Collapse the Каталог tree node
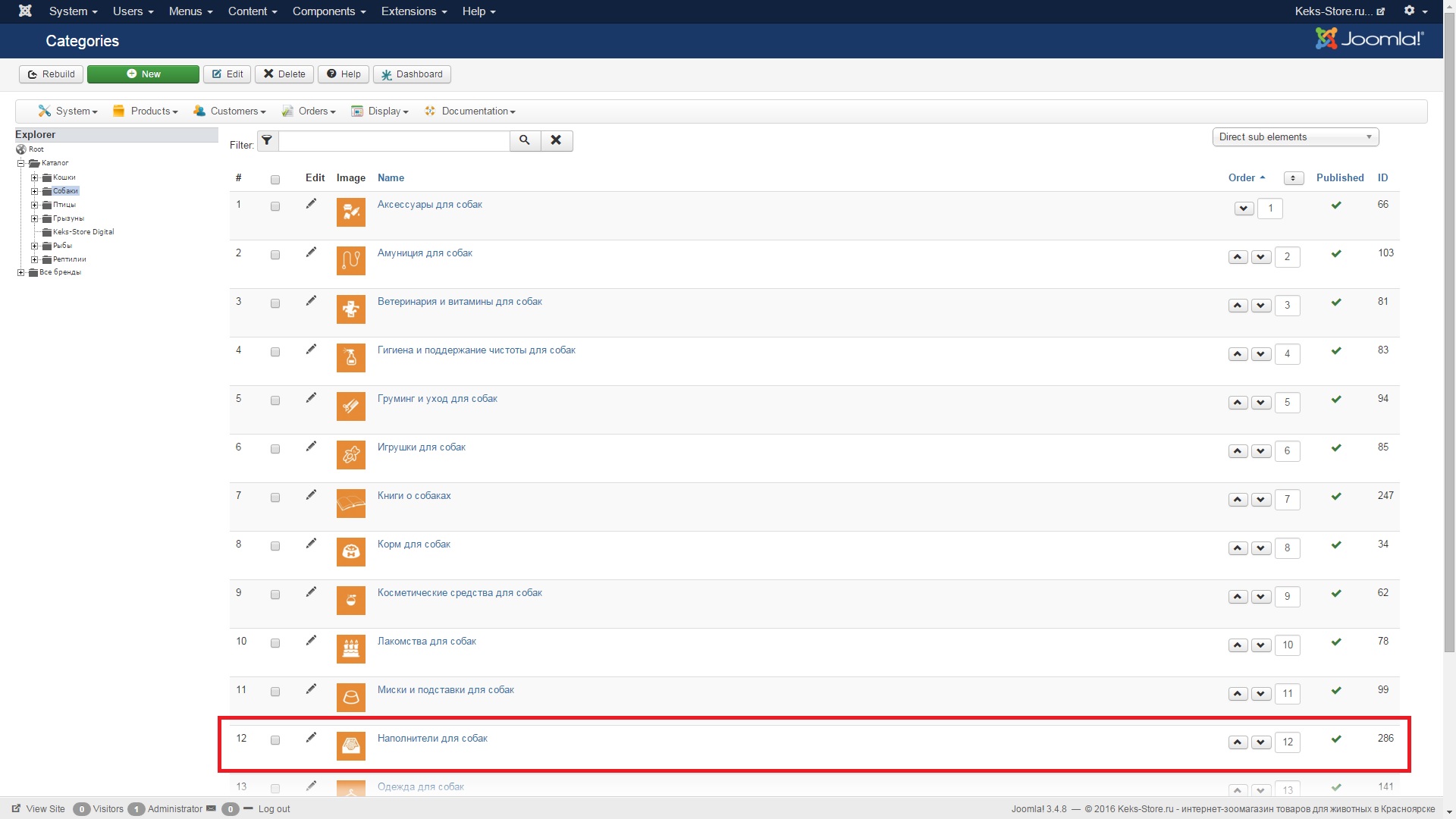The image size is (1456, 819). (21, 163)
